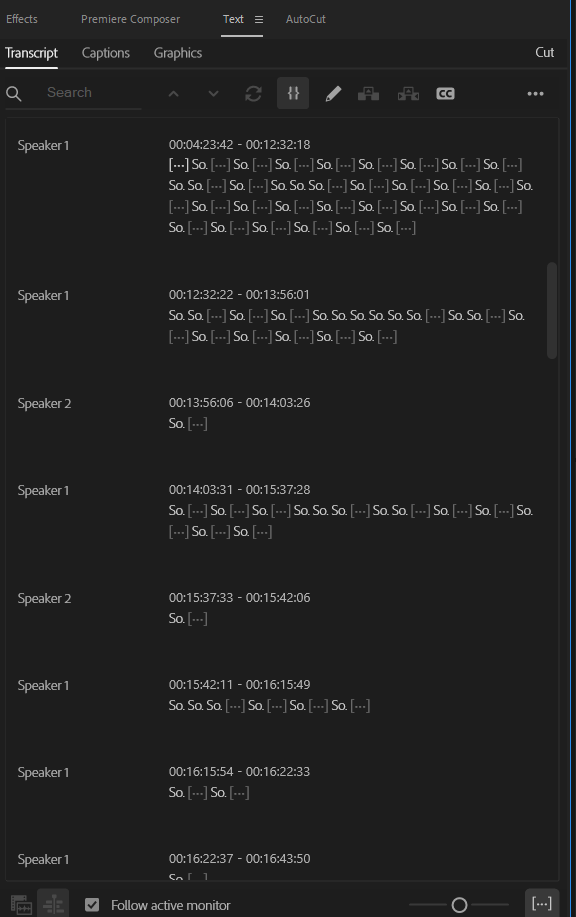Open transcript filter settings icon
576x917 pixels.
point(292,93)
